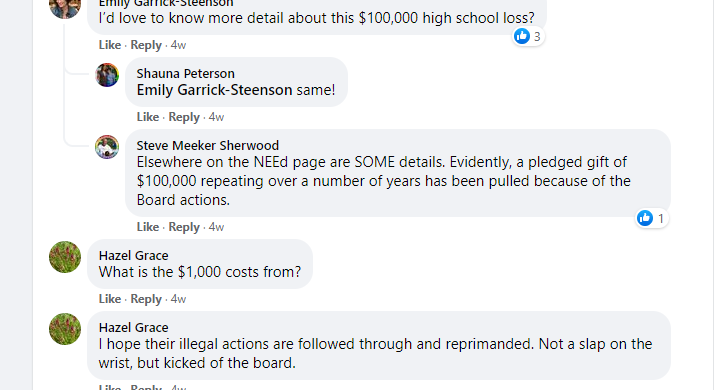The width and height of the screenshot is (714, 390).
Task: Open Hazel Grace's name above the $1,000 costs comment
Action: (x=133, y=255)
